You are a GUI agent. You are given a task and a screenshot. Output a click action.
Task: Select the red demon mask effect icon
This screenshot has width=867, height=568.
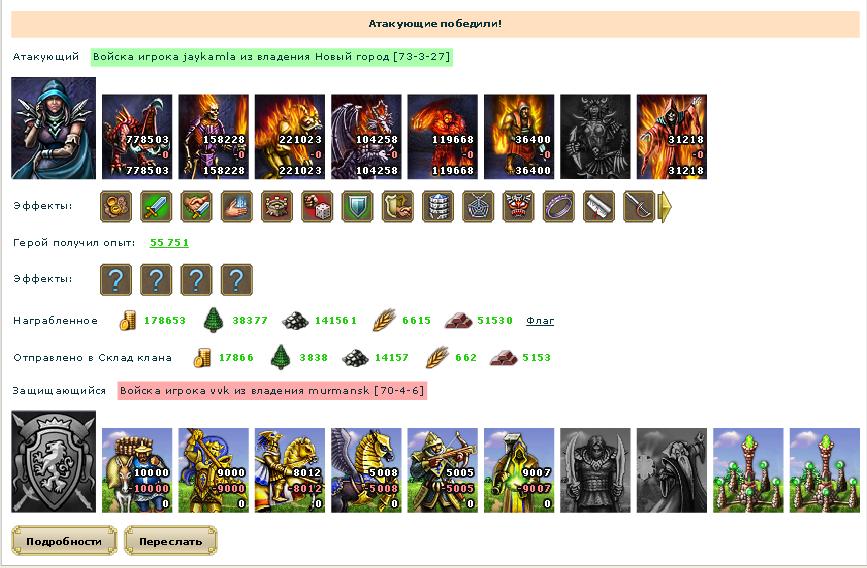[x=518, y=206]
